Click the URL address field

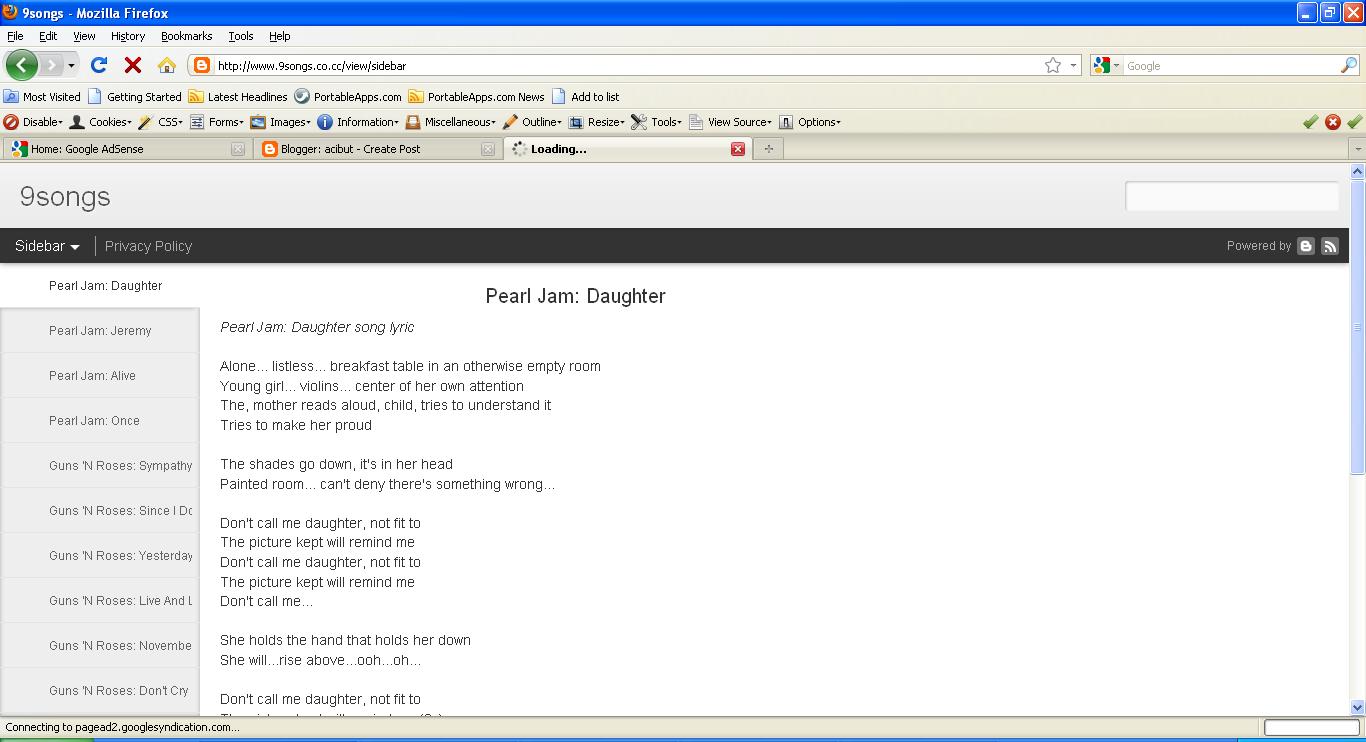click(x=627, y=66)
